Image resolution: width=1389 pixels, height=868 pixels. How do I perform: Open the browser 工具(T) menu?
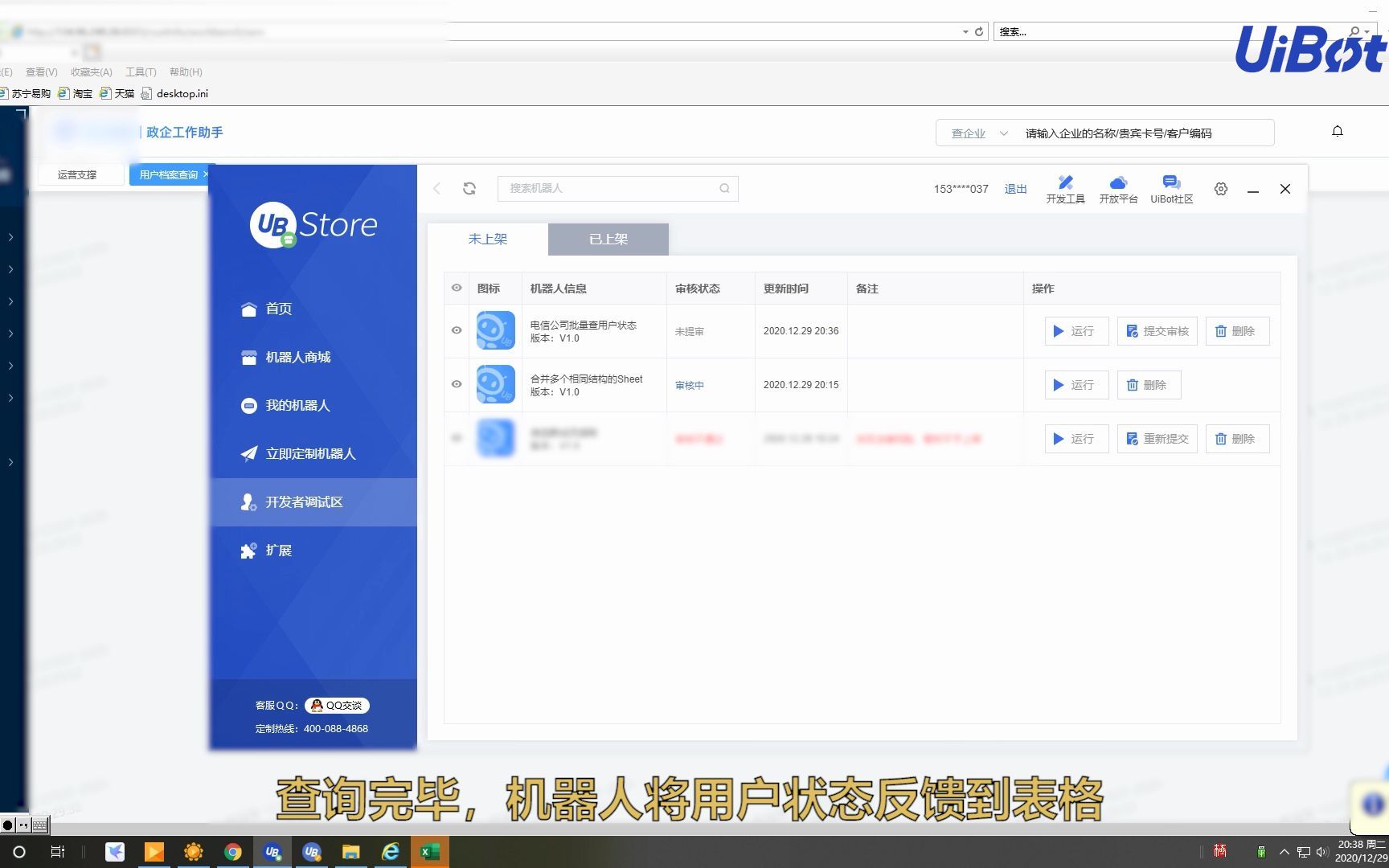coord(141,72)
